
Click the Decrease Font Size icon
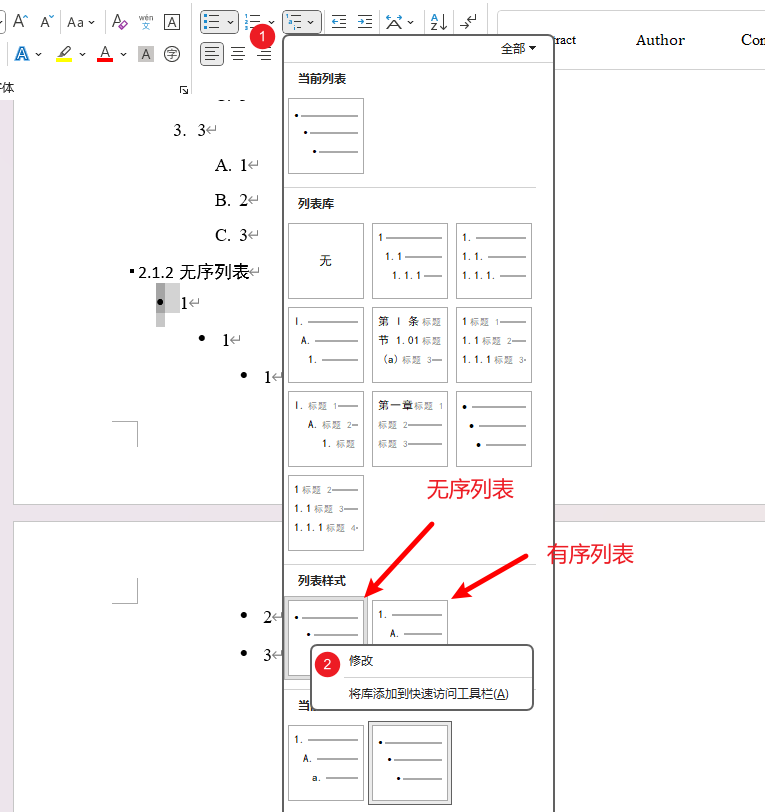(x=47, y=22)
